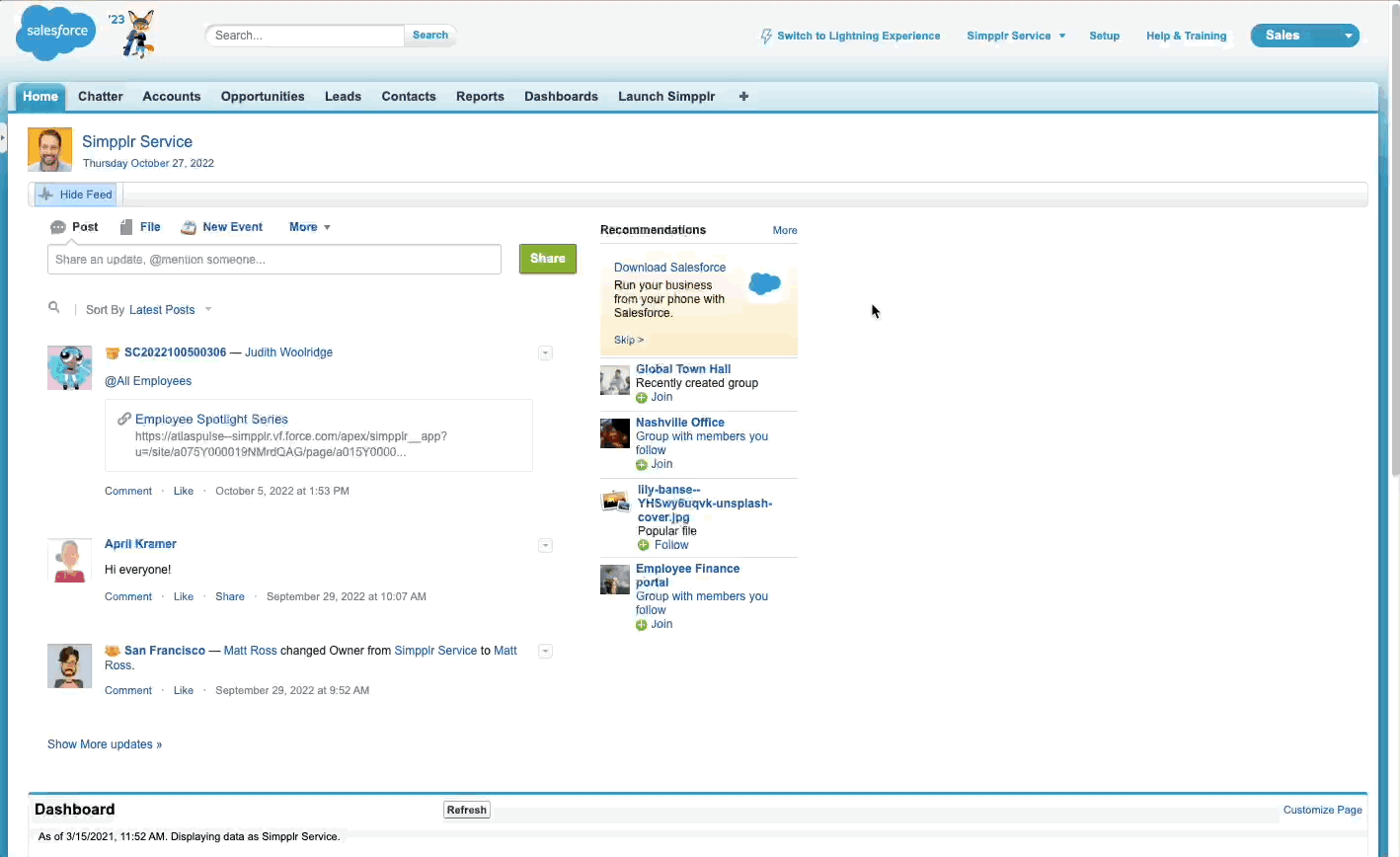The width and height of the screenshot is (1400, 857).
Task: Click the Salesforce cloud logo
Action: point(56,33)
